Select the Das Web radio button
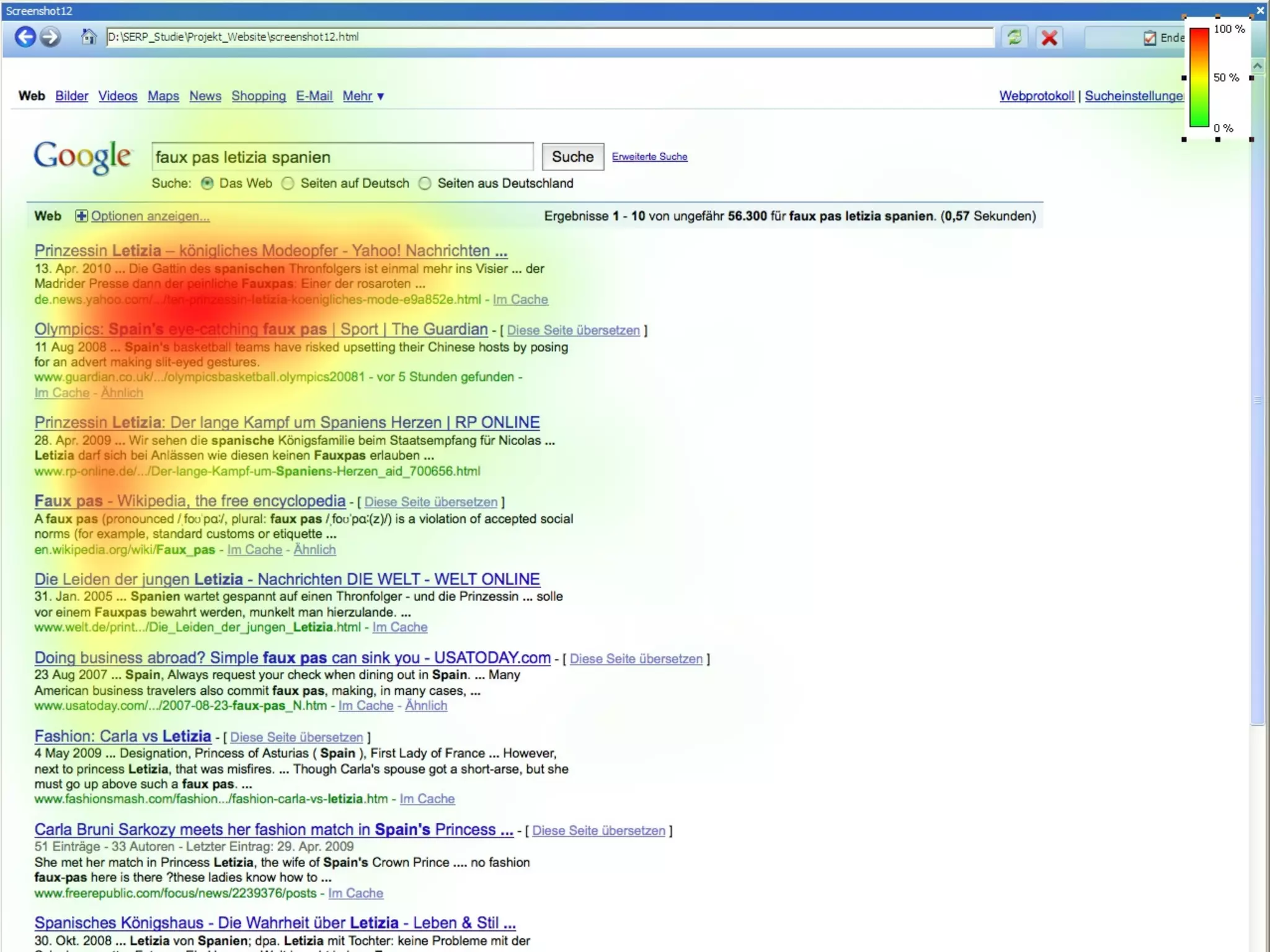The width and height of the screenshot is (1270, 952). pyautogui.click(x=208, y=183)
